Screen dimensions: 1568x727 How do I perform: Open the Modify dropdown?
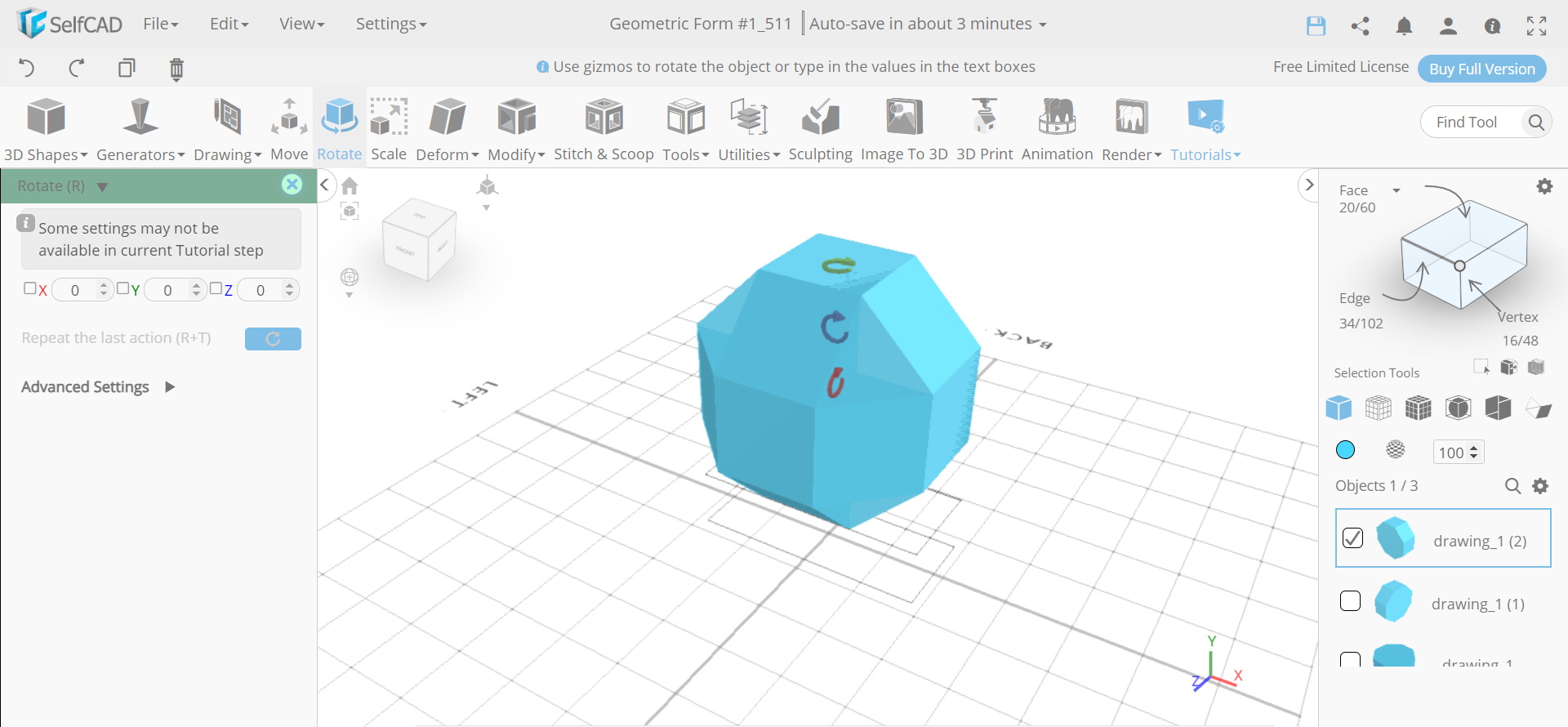pyautogui.click(x=516, y=129)
